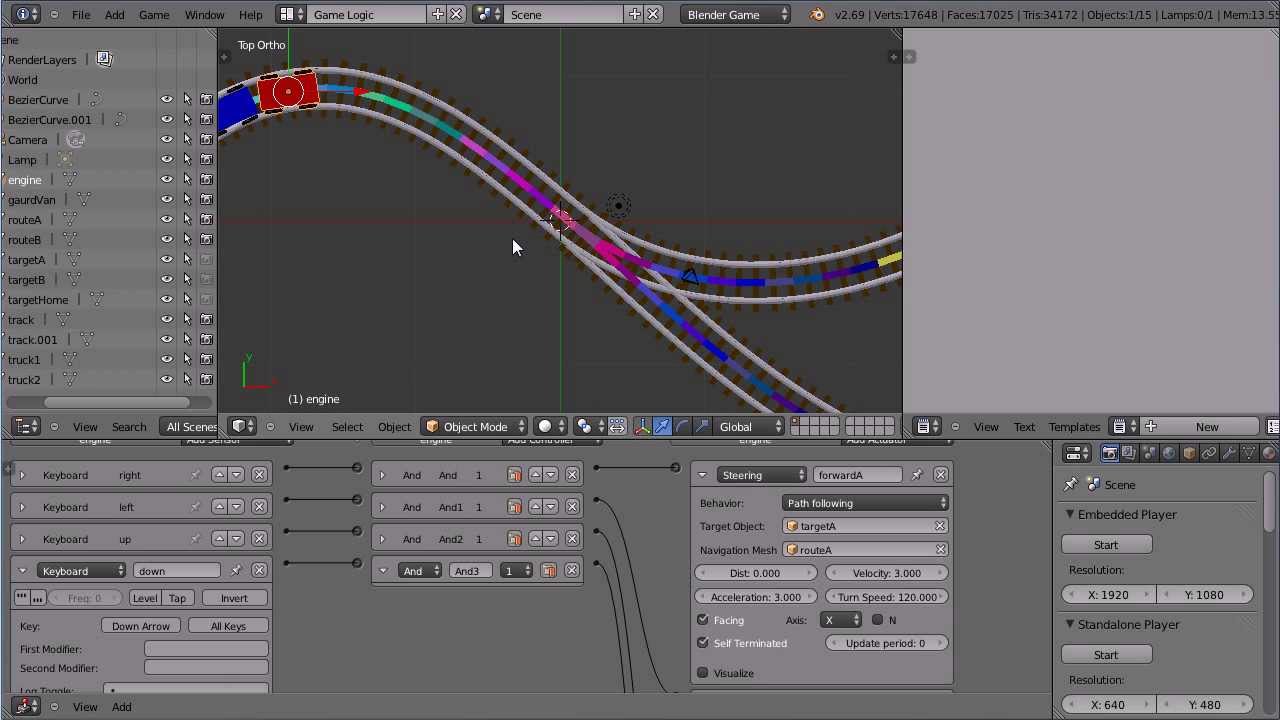
Task: Open the Window menu
Action: coord(204,15)
